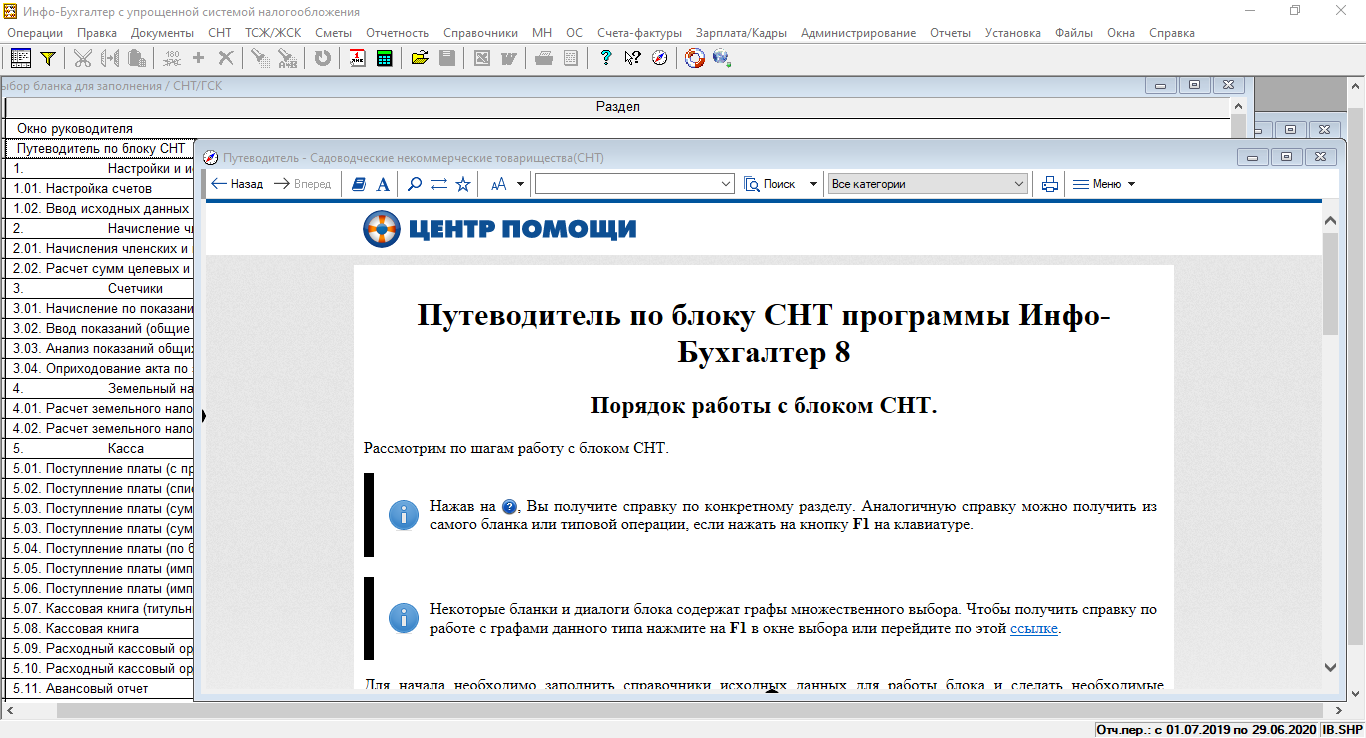Click the compass guide icon in main toolbar
The image size is (1366, 738).
659,58
